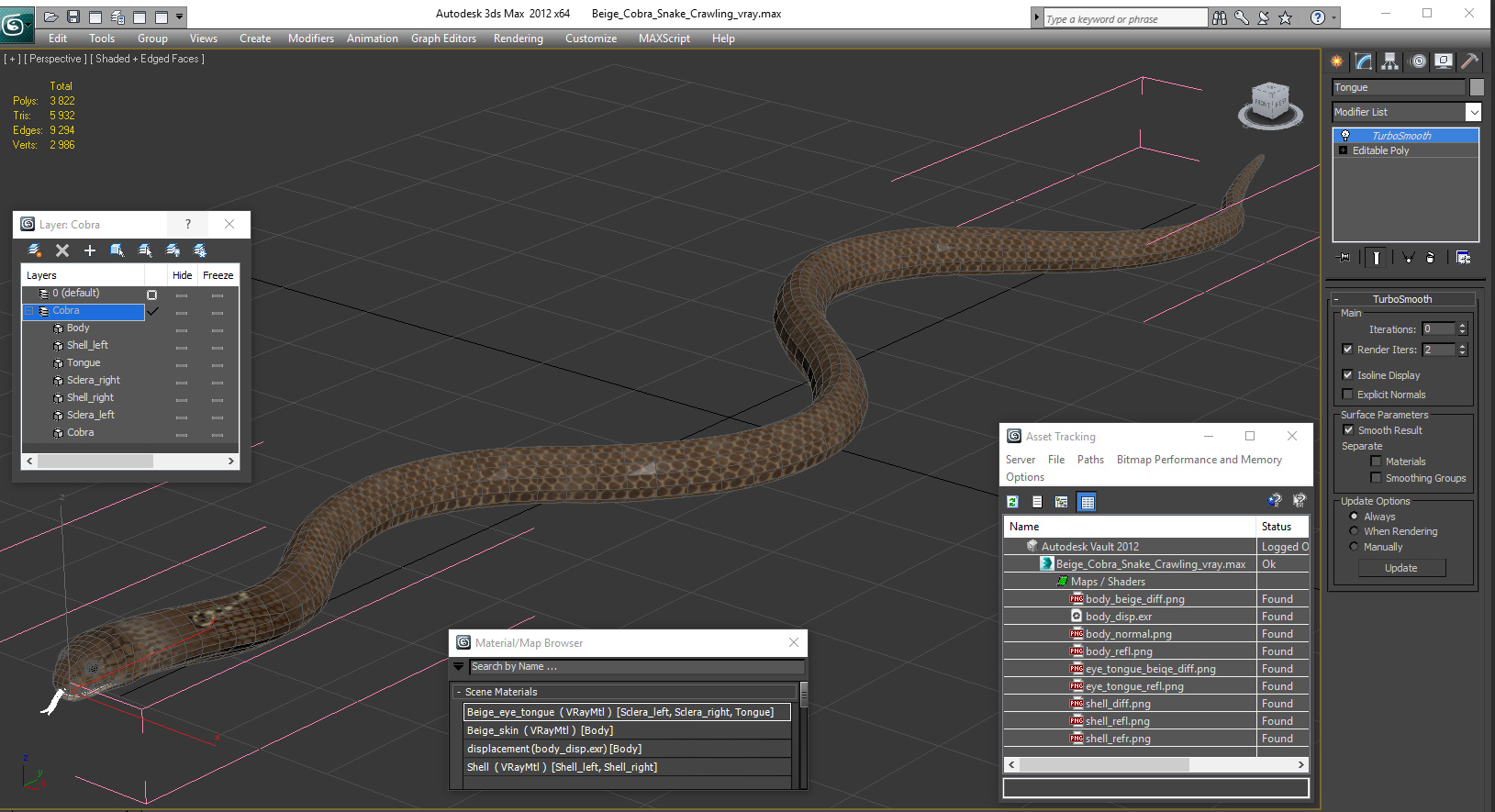The image size is (1495, 812).
Task: Open Asset Tracking Paths menu
Action: pyautogui.click(x=1090, y=460)
